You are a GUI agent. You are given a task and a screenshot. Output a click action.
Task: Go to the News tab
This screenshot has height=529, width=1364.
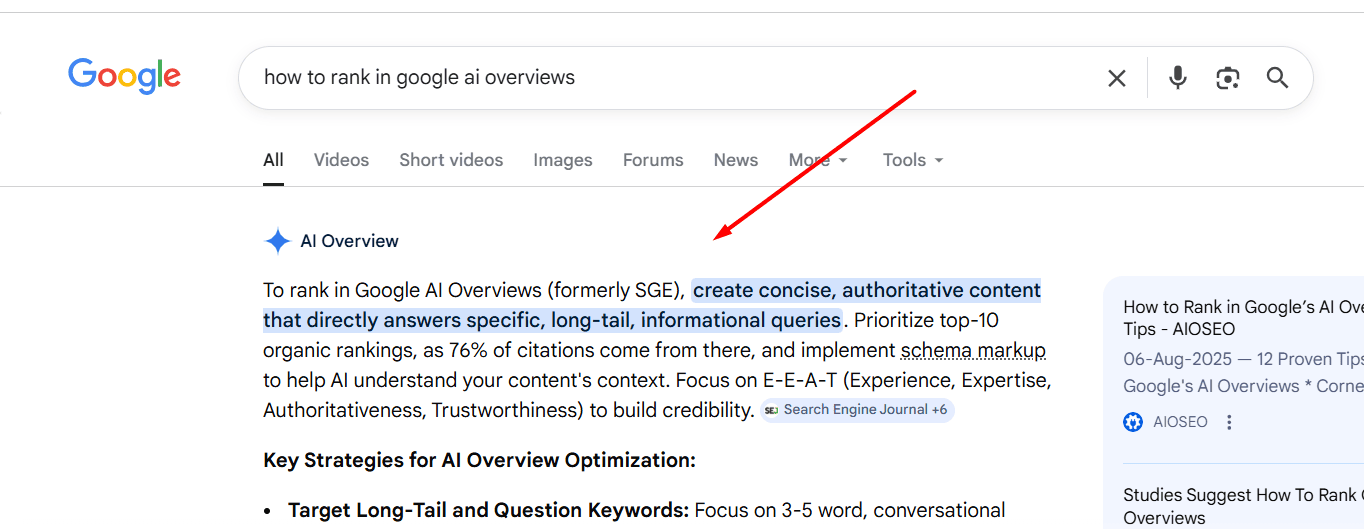(x=736, y=160)
